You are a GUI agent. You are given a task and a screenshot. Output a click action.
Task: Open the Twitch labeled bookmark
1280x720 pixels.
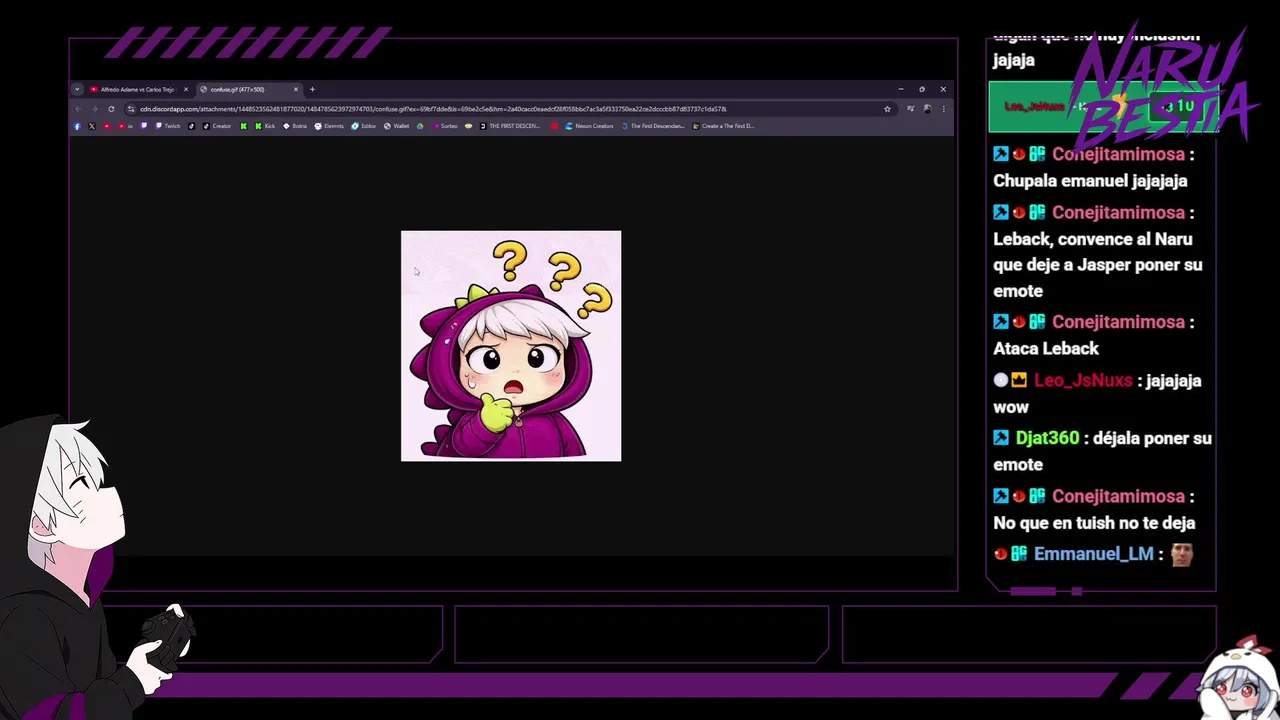click(169, 126)
